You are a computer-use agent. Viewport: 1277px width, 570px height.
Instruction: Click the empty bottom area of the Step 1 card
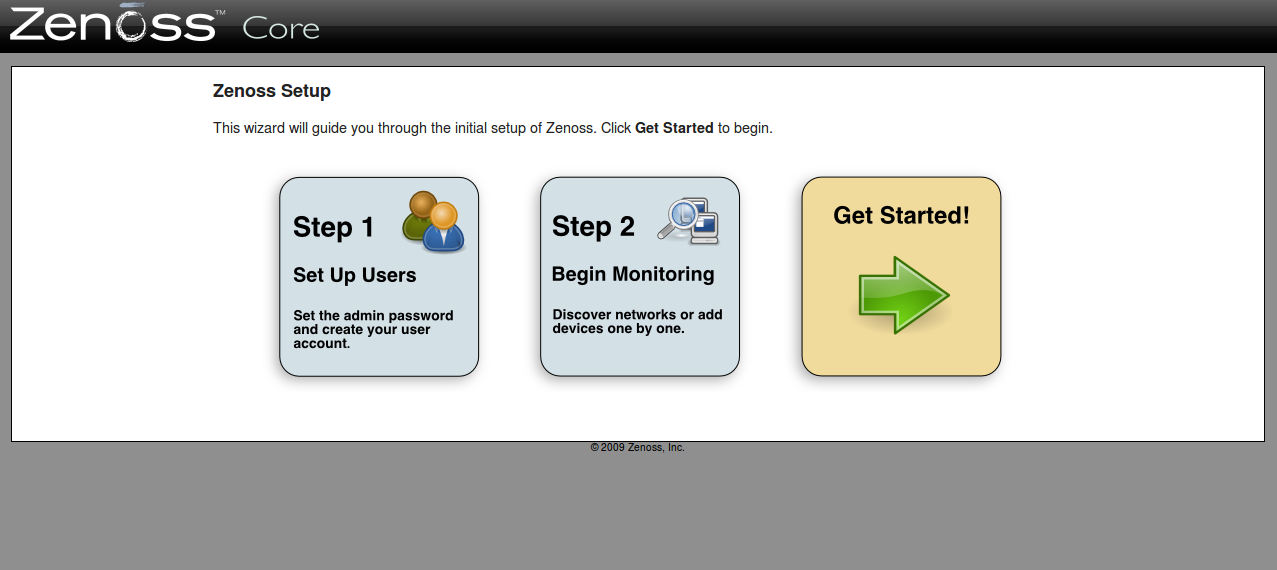tap(379, 363)
